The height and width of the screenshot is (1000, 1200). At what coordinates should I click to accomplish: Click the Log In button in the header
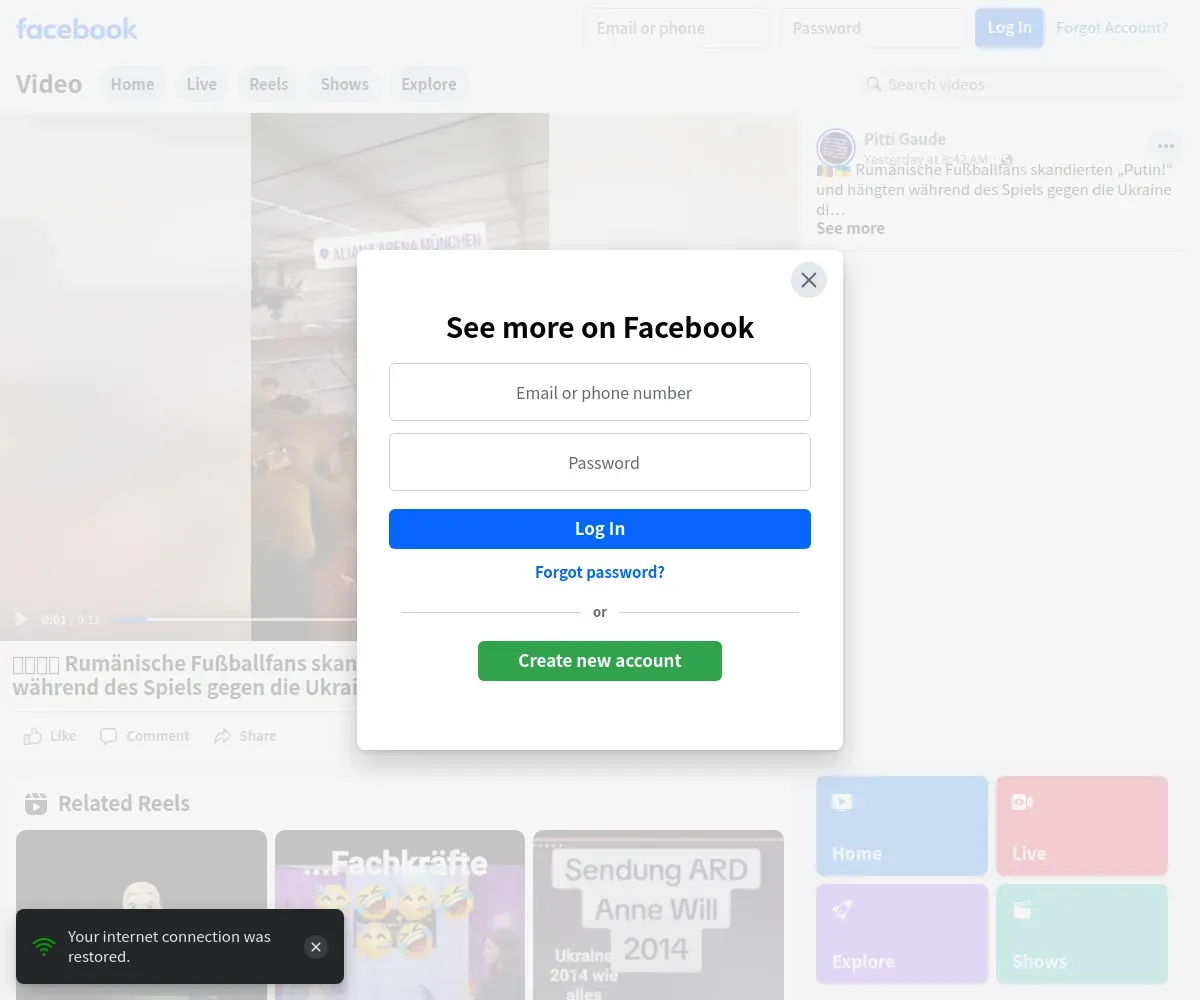pos(1010,28)
